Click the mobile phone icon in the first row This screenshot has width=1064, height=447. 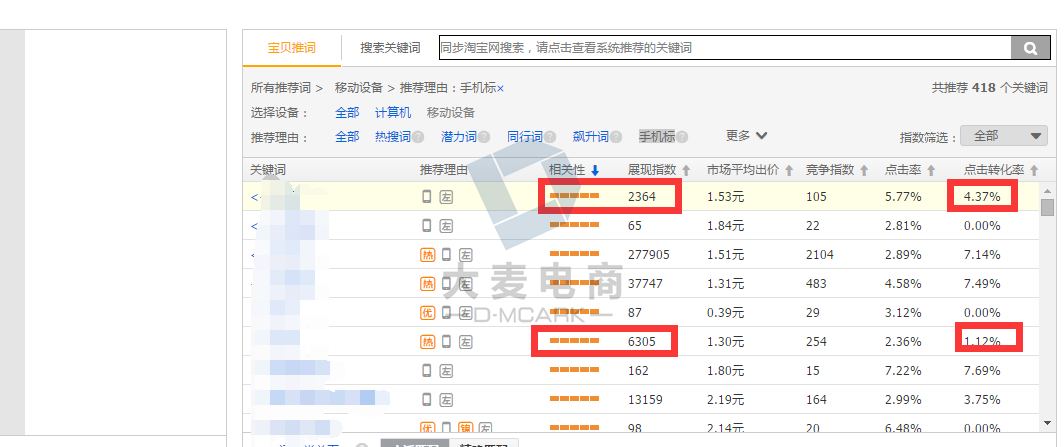(427, 197)
